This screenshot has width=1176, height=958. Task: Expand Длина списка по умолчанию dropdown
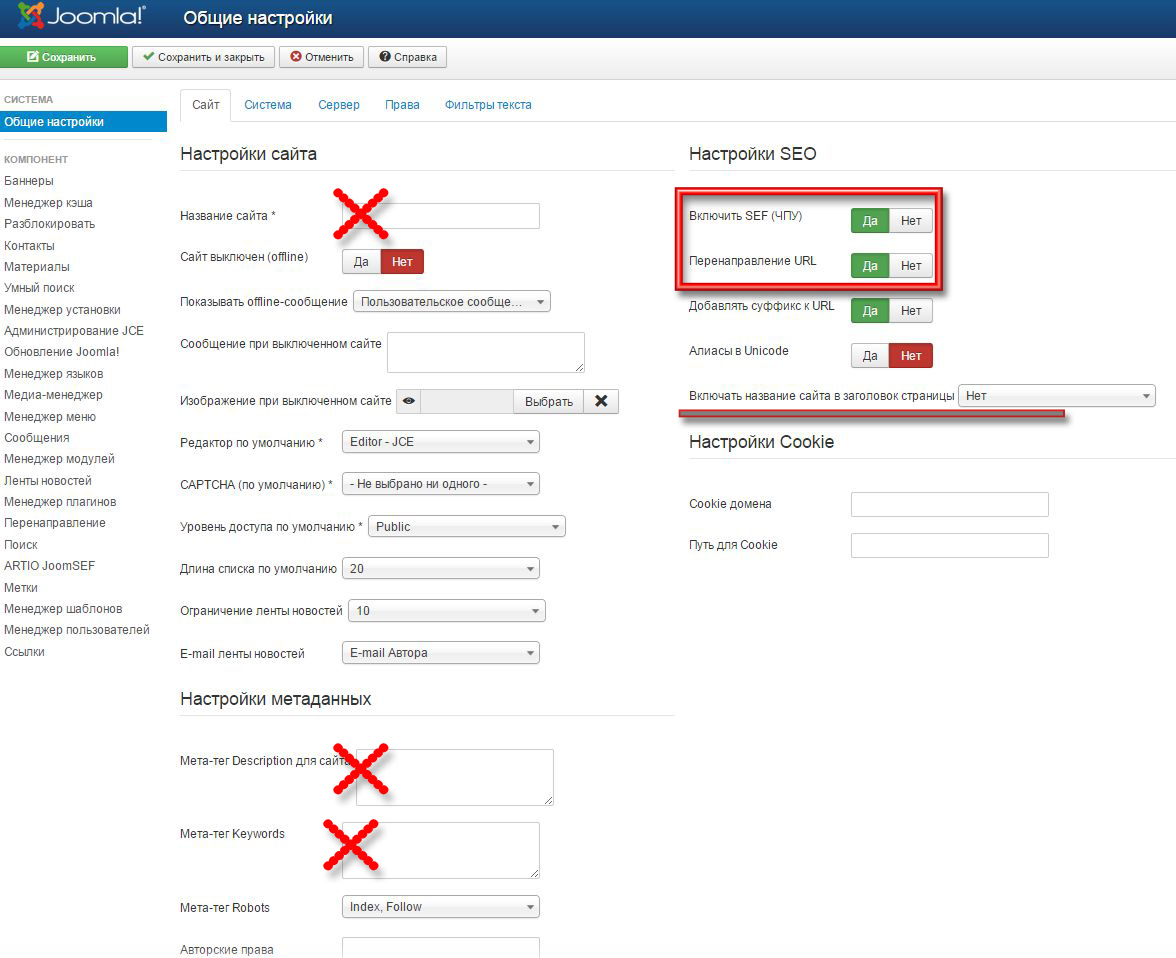[440, 568]
